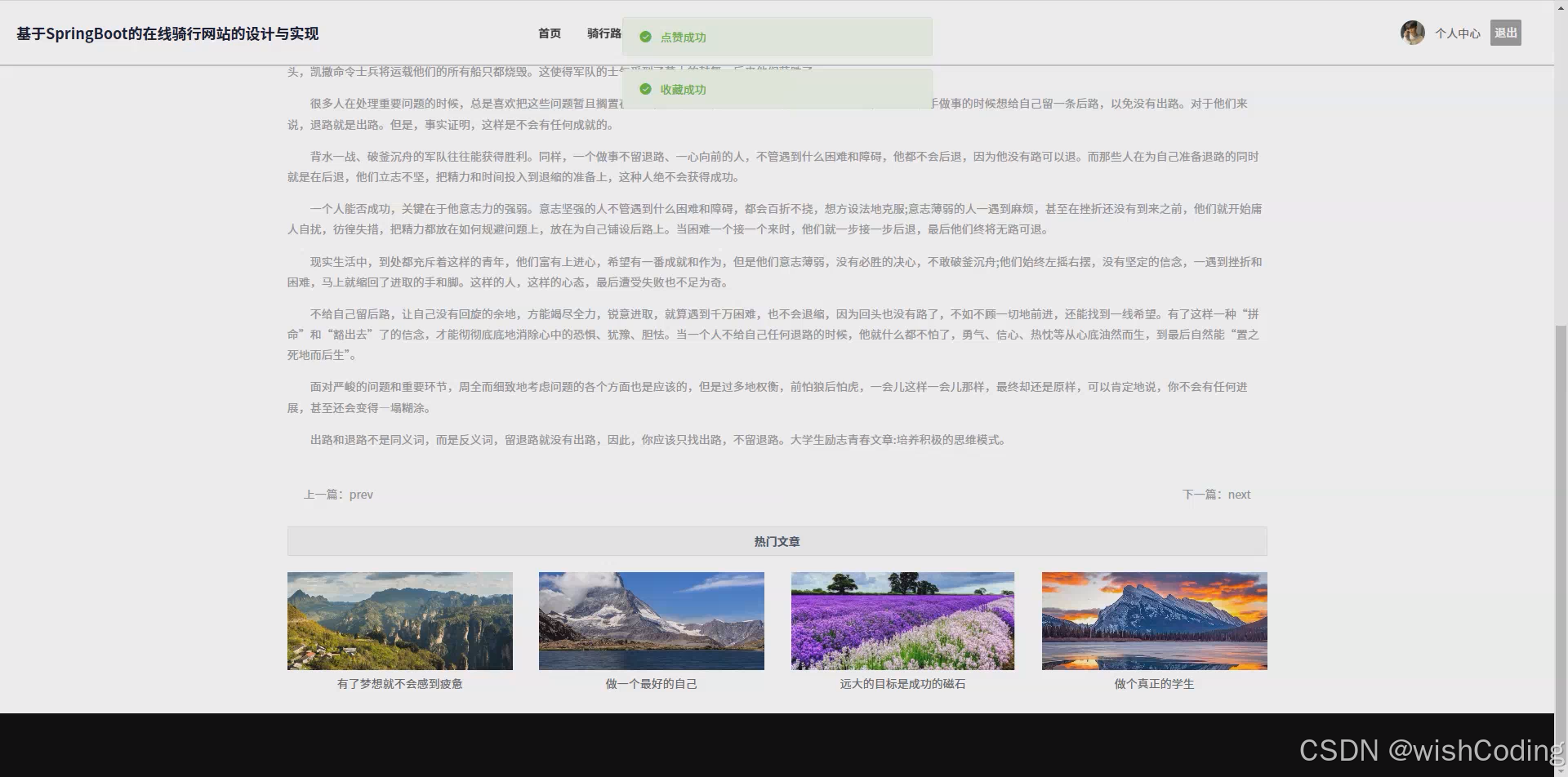Navigate to 首页 in the menu
1568x777 pixels.
pyautogui.click(x=548, y=33)
